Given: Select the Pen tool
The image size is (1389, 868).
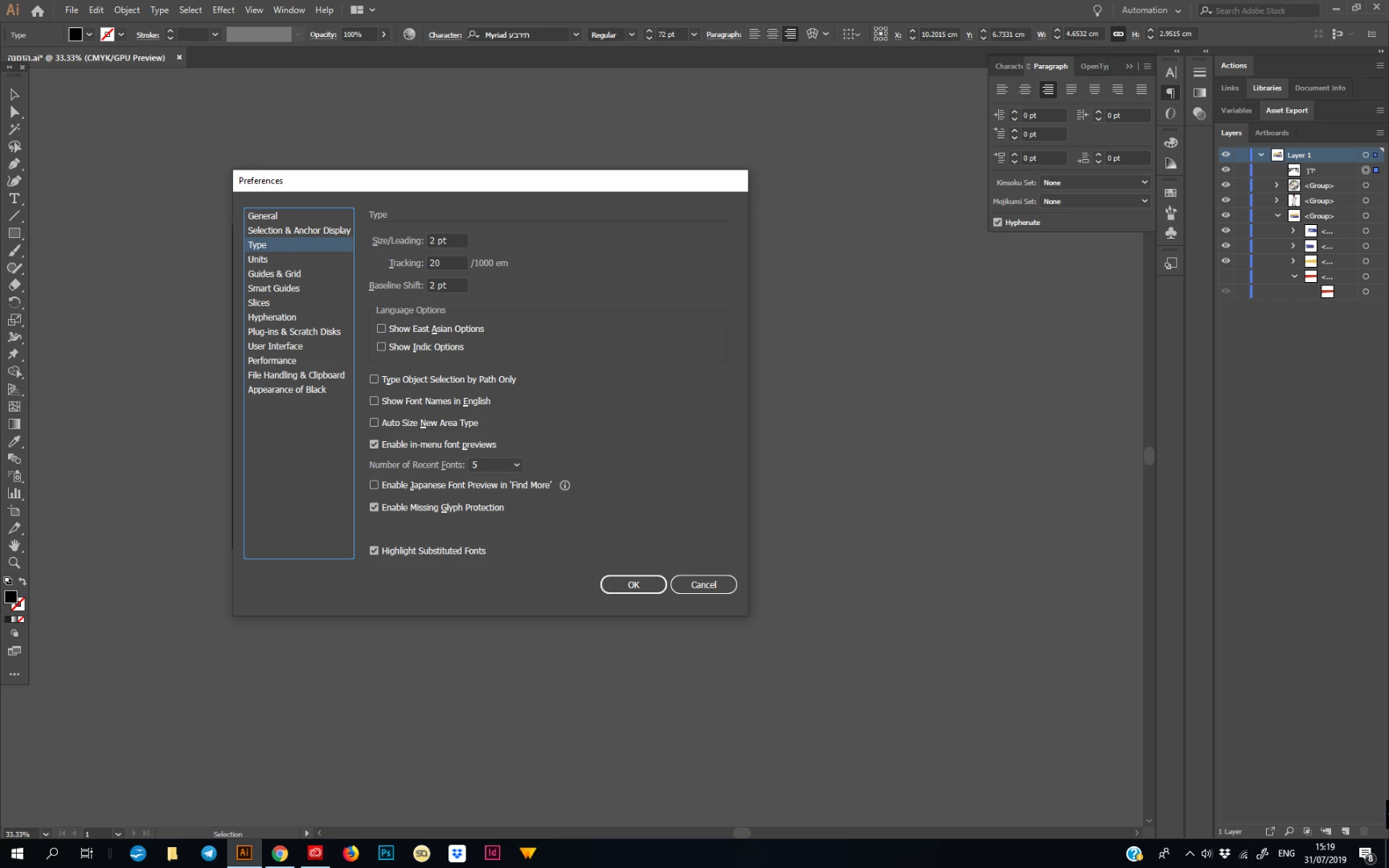Looking at the screenshot, I should point(14,164).
